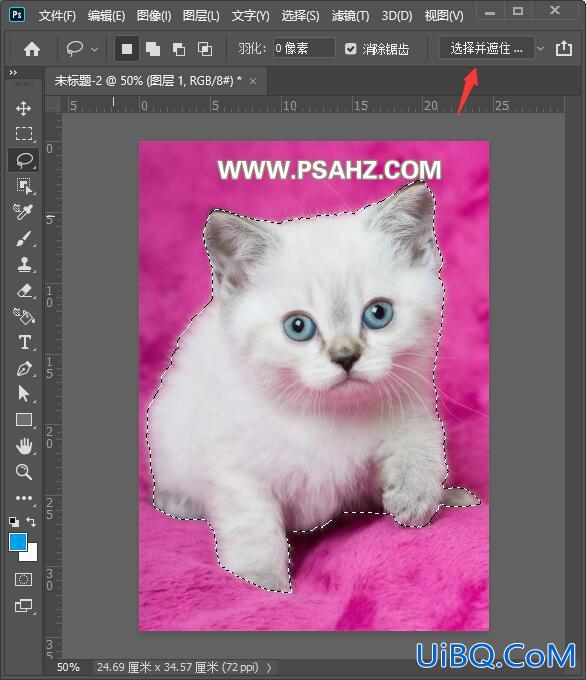Click the blue foreground color swatch
Screen dimensions: 586x680
[x=18, y=542]
